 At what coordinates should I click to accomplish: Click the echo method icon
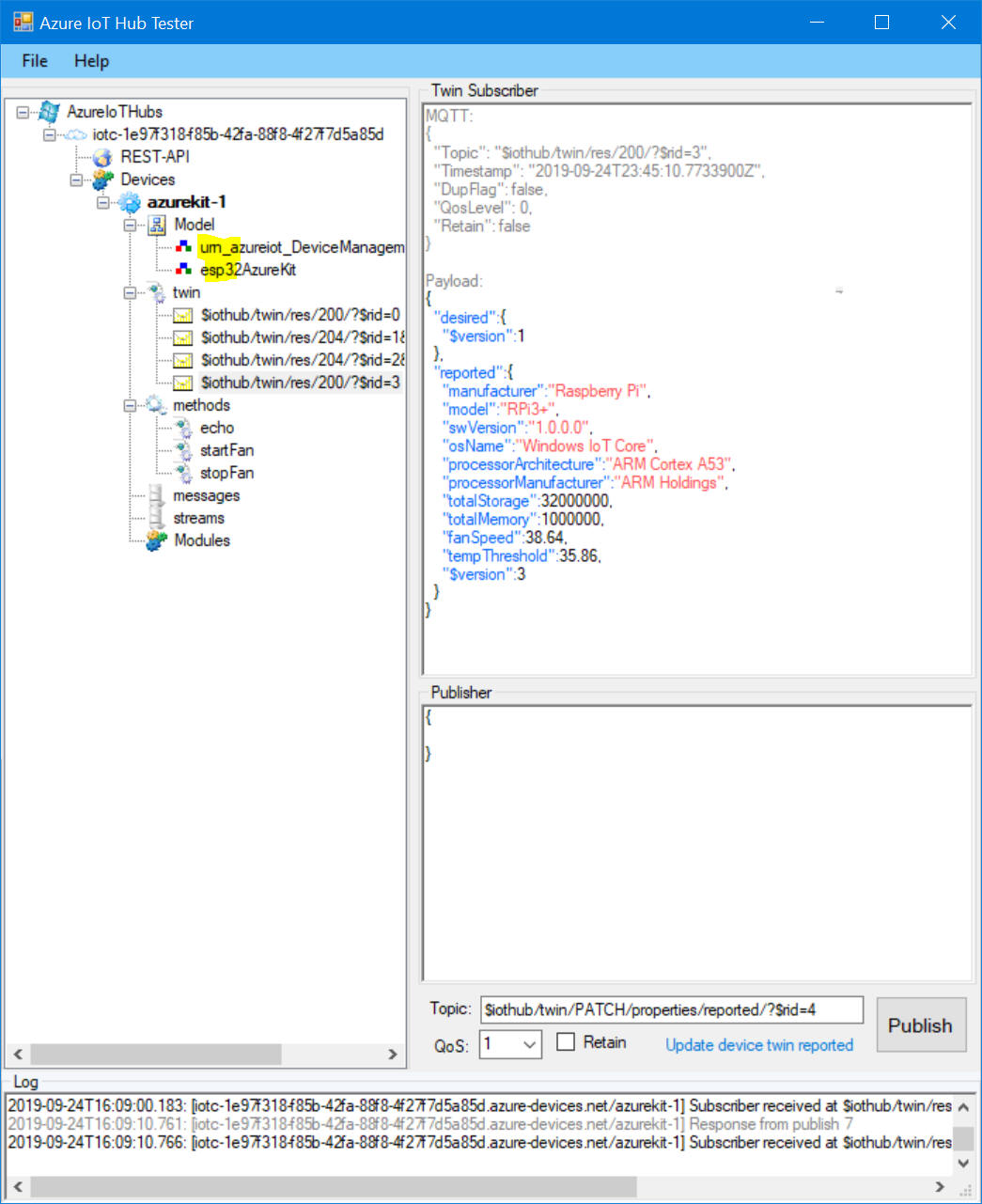(x=184, y=428)
